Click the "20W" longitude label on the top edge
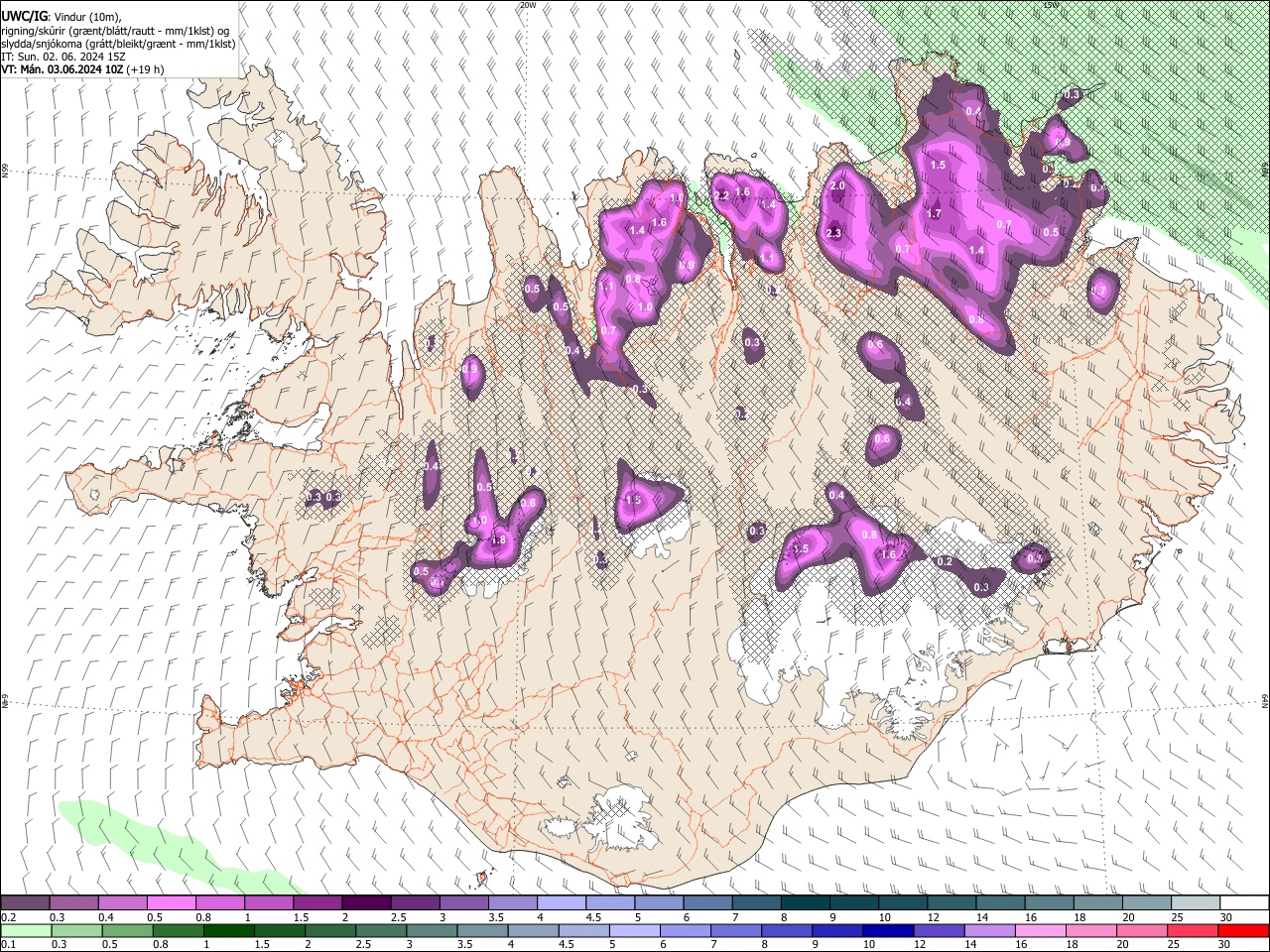Image resolution: width=1270 pixels, height=952 pixels. 528,5
